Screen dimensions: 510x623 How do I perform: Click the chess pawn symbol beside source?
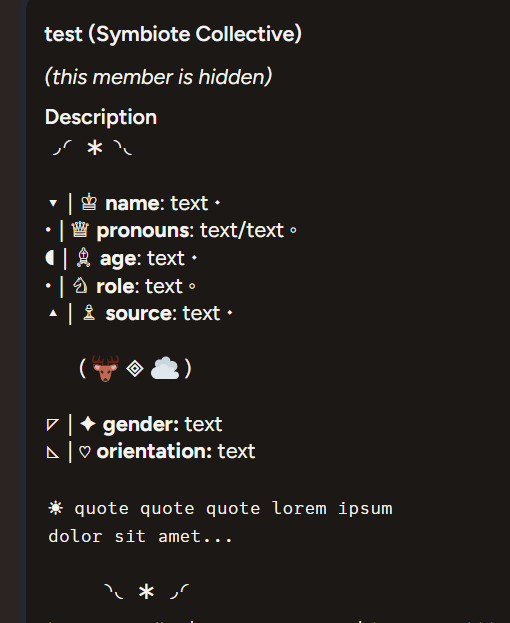[x=89, y=313]
